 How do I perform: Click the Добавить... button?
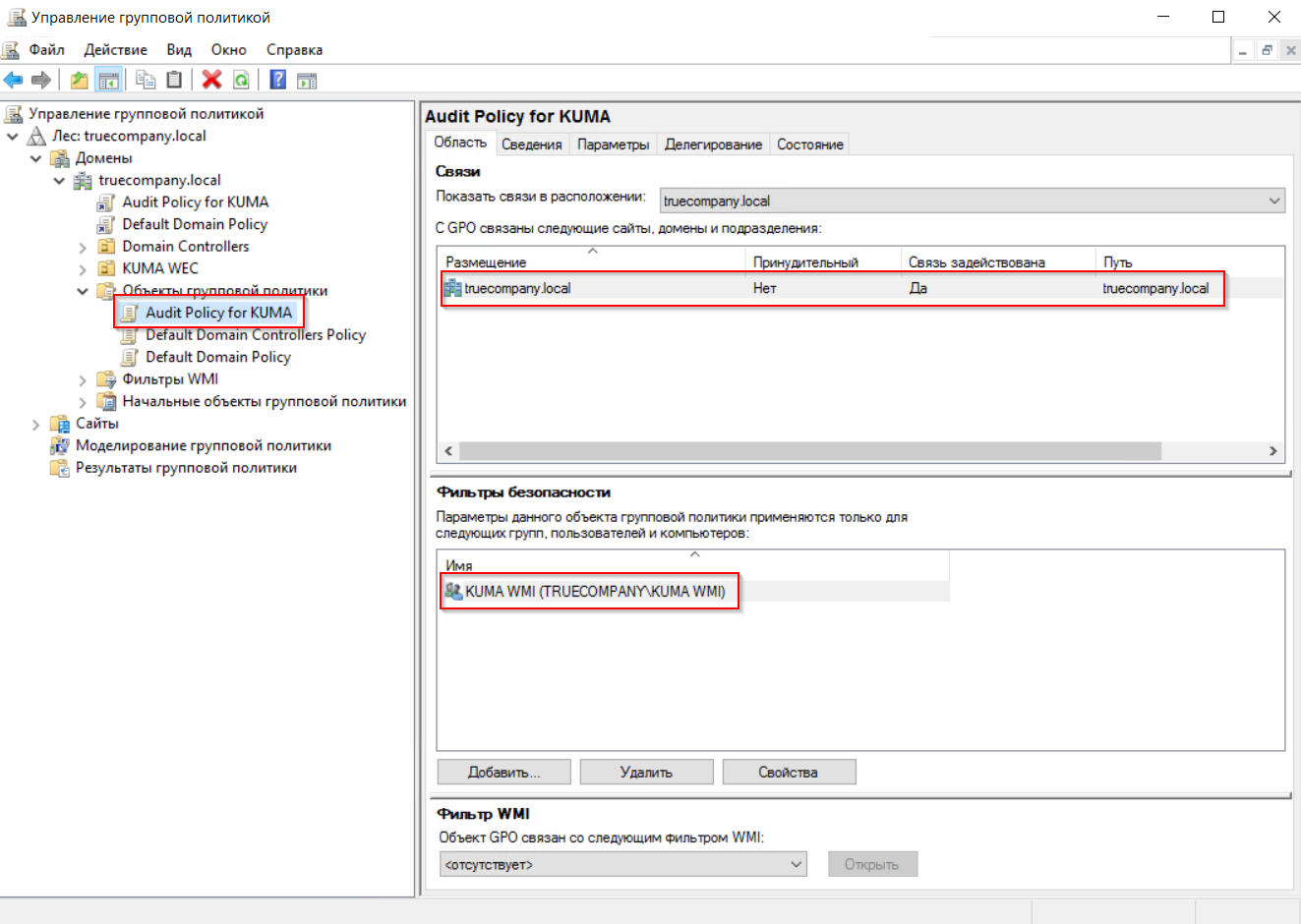click(503, 772)
